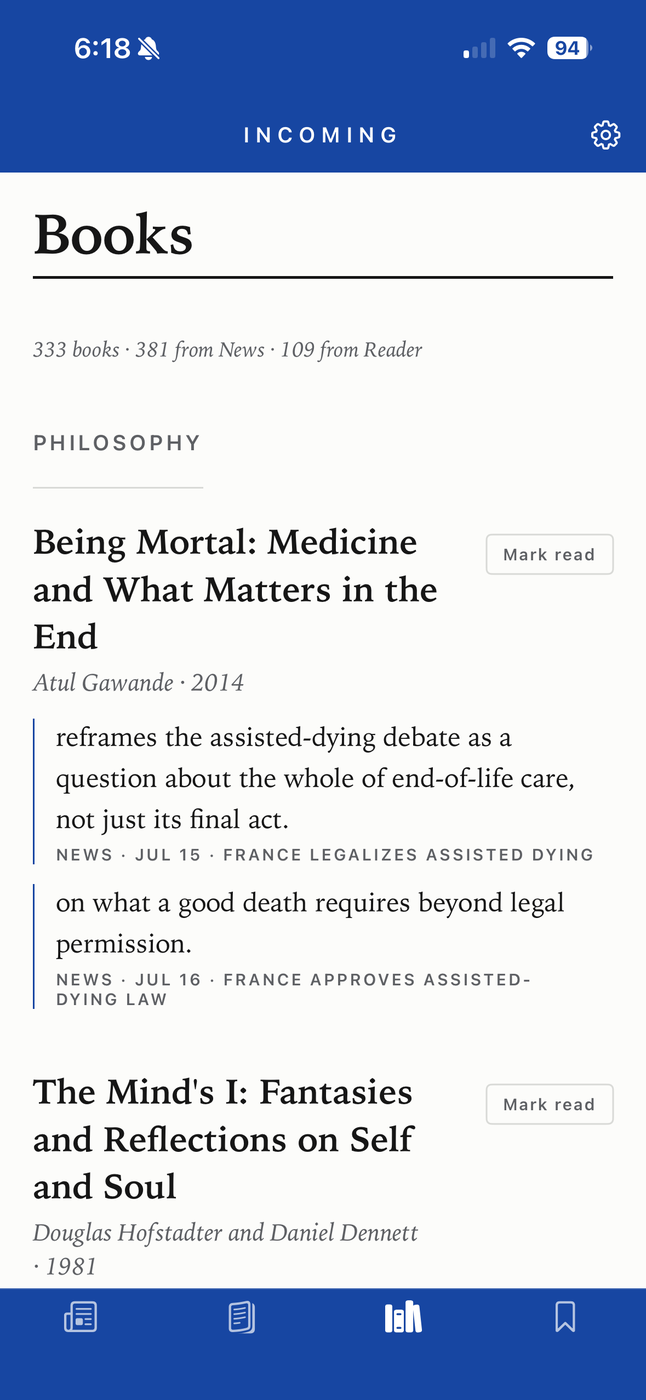
Task: Open quote about a good death requires
Action: (x=310, y=923)
